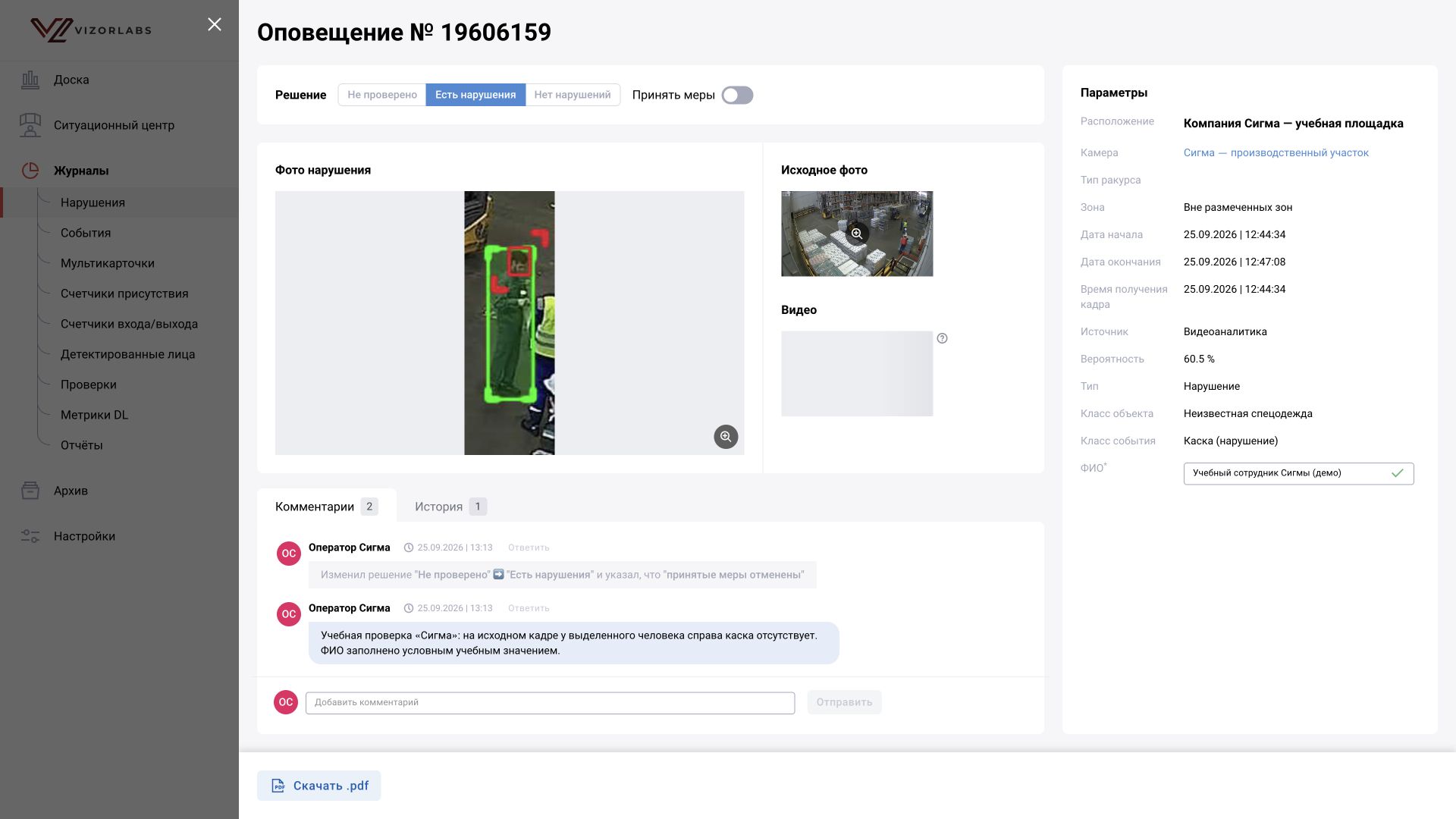Open the Мультикарточки journal

pos(108,263)
